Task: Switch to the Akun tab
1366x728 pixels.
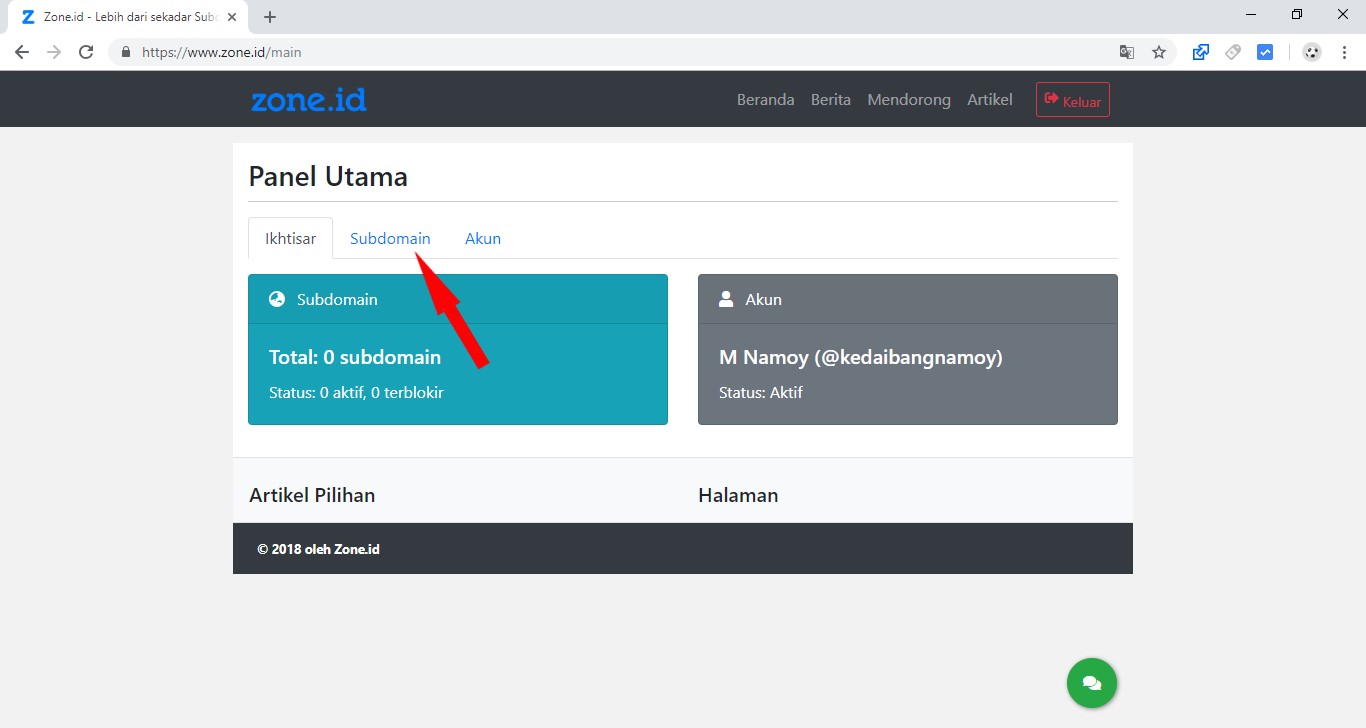Action: (x=482, y=238)
